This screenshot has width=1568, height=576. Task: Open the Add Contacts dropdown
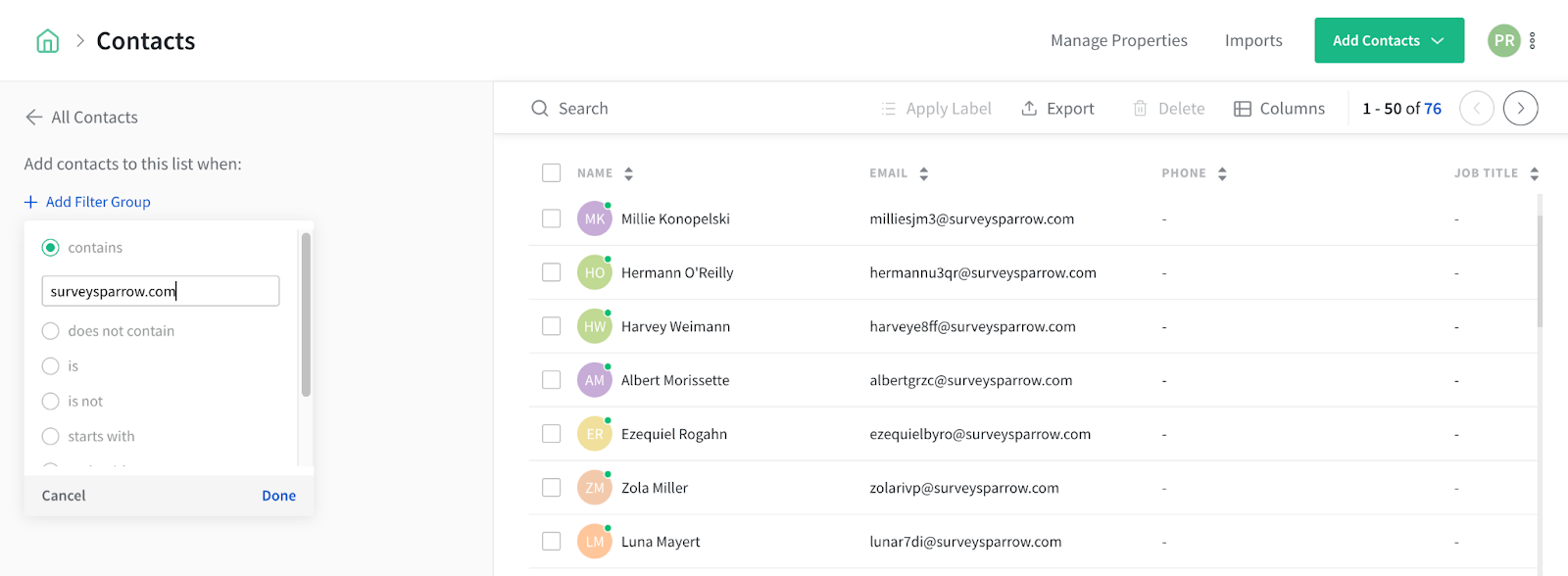[x=1389, y=40]
